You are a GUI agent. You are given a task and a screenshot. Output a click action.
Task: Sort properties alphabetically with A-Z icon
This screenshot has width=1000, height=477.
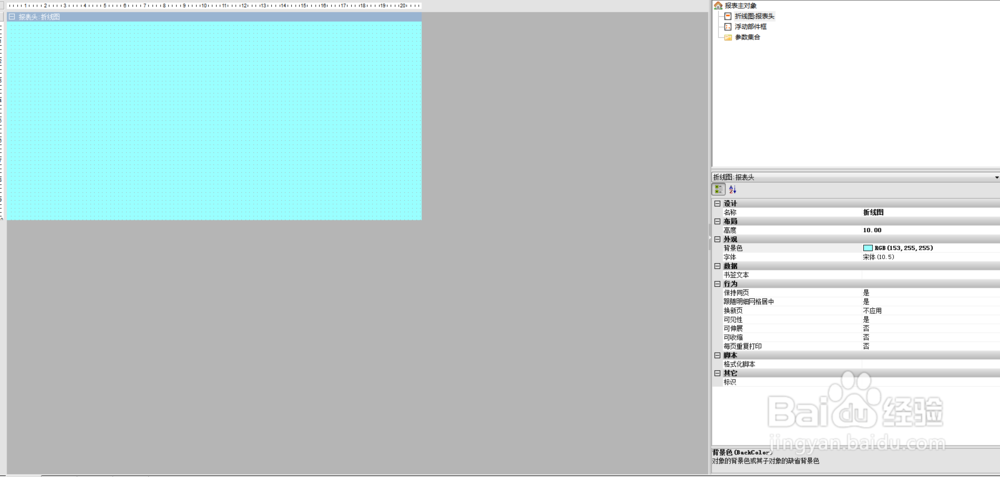[733, 189]
